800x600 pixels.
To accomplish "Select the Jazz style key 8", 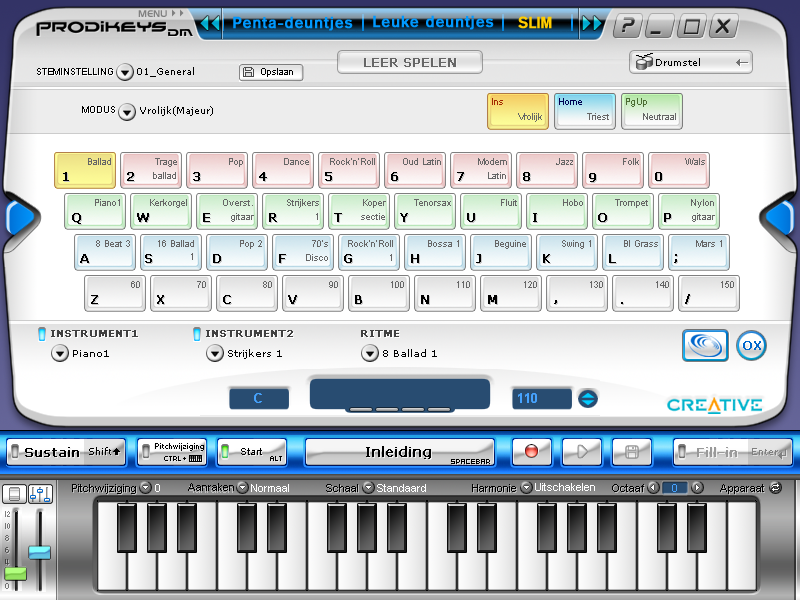I will tap(547, 170).
